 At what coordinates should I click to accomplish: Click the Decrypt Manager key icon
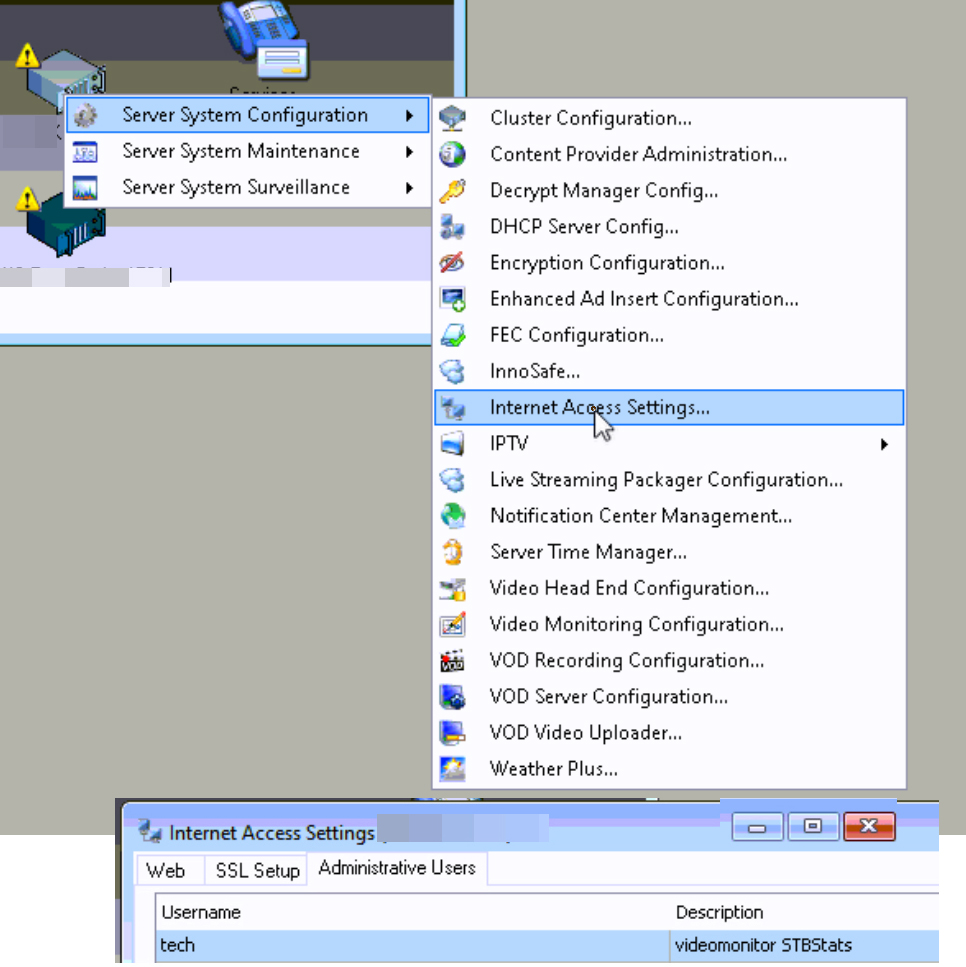[453, 191]
